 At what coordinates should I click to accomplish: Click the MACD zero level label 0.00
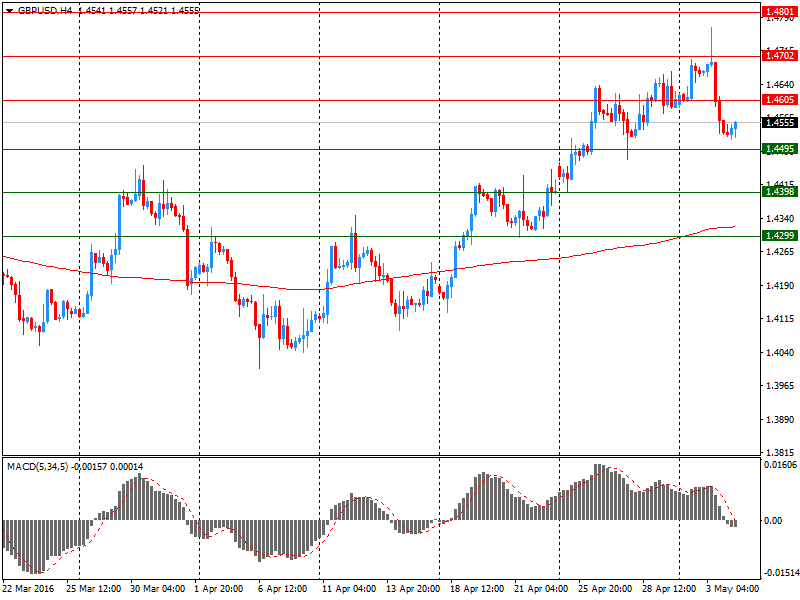773,520
